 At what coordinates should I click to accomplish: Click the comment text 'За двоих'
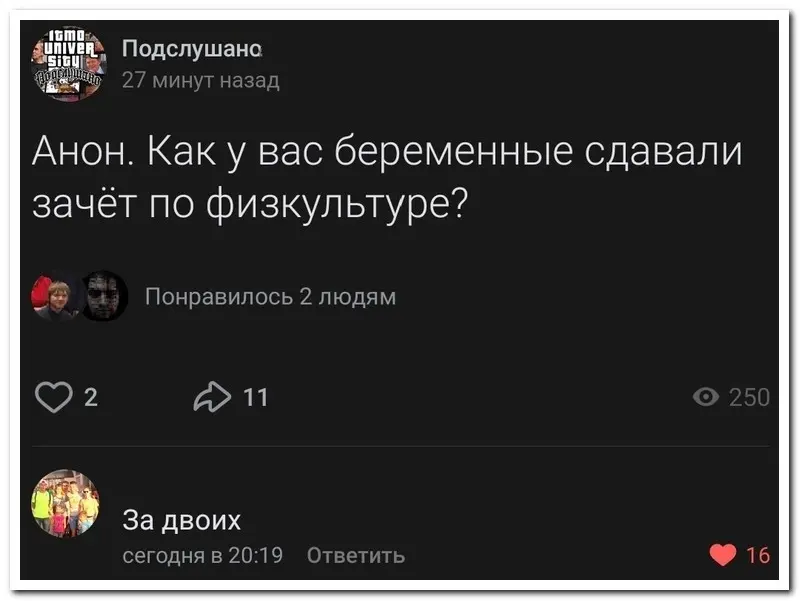click(x=181, y=521)
